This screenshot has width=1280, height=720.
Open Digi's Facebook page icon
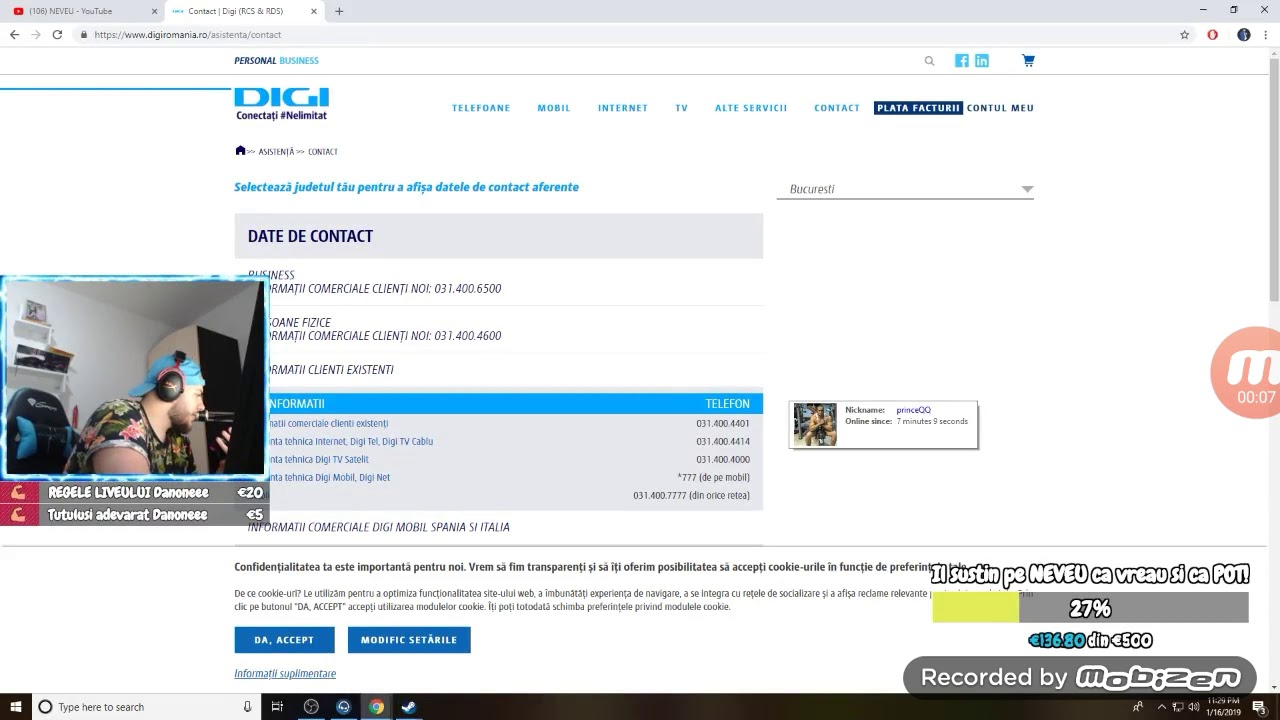point(962,61)
